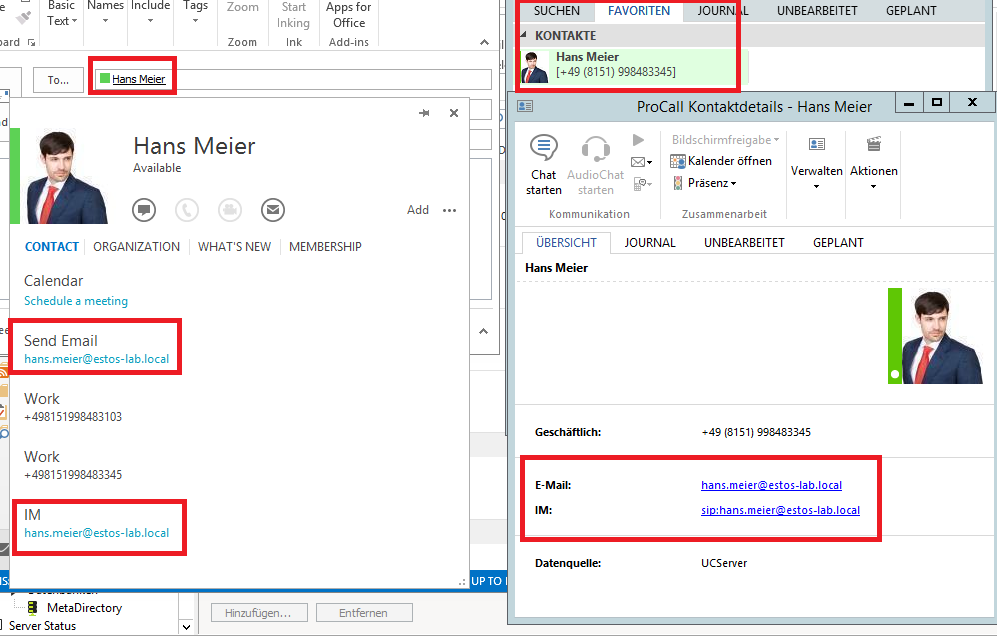Click the Chat starten speech bubble icon
997x639 pixels.
[x=544, y=148]
